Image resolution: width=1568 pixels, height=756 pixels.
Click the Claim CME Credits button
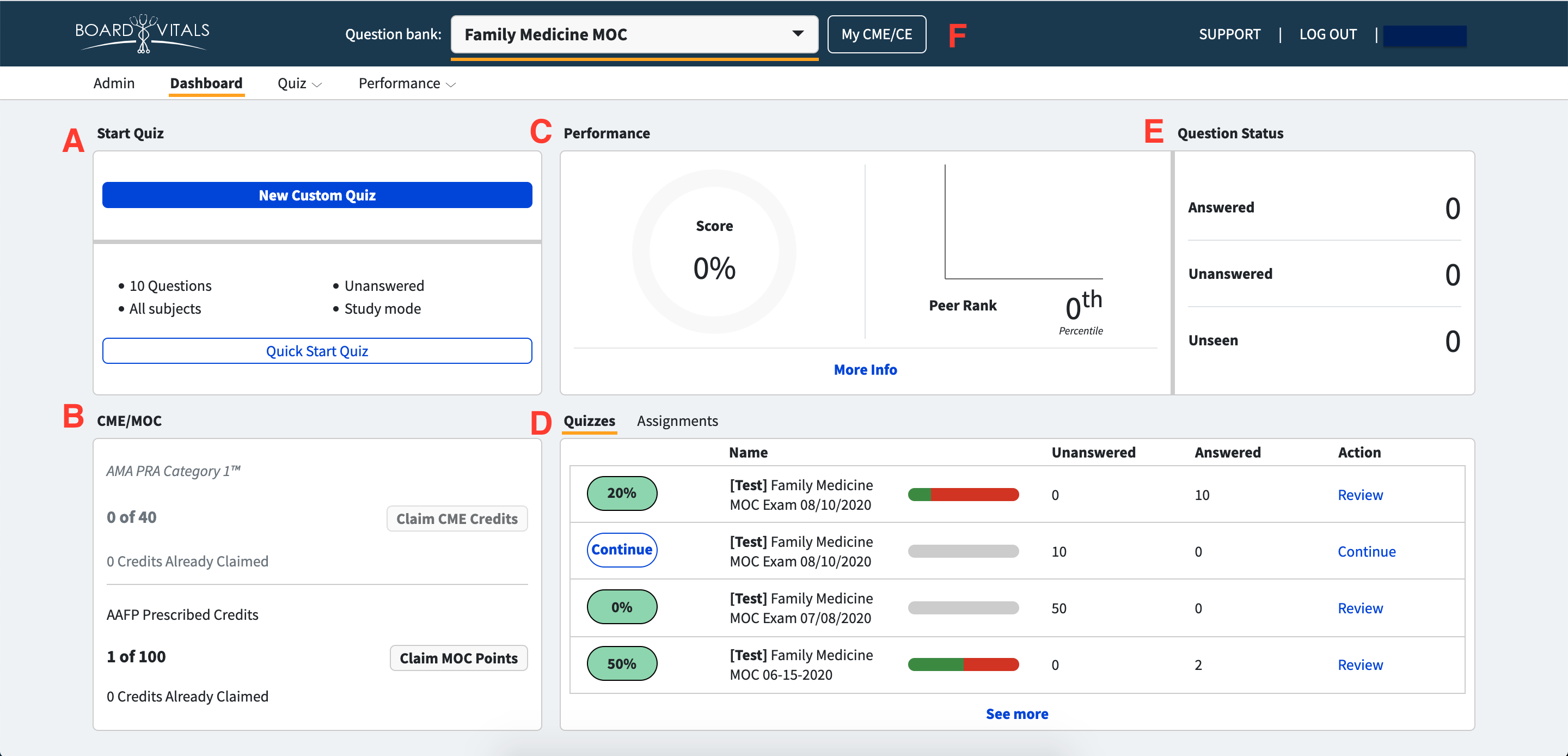[x=456, y=518]
